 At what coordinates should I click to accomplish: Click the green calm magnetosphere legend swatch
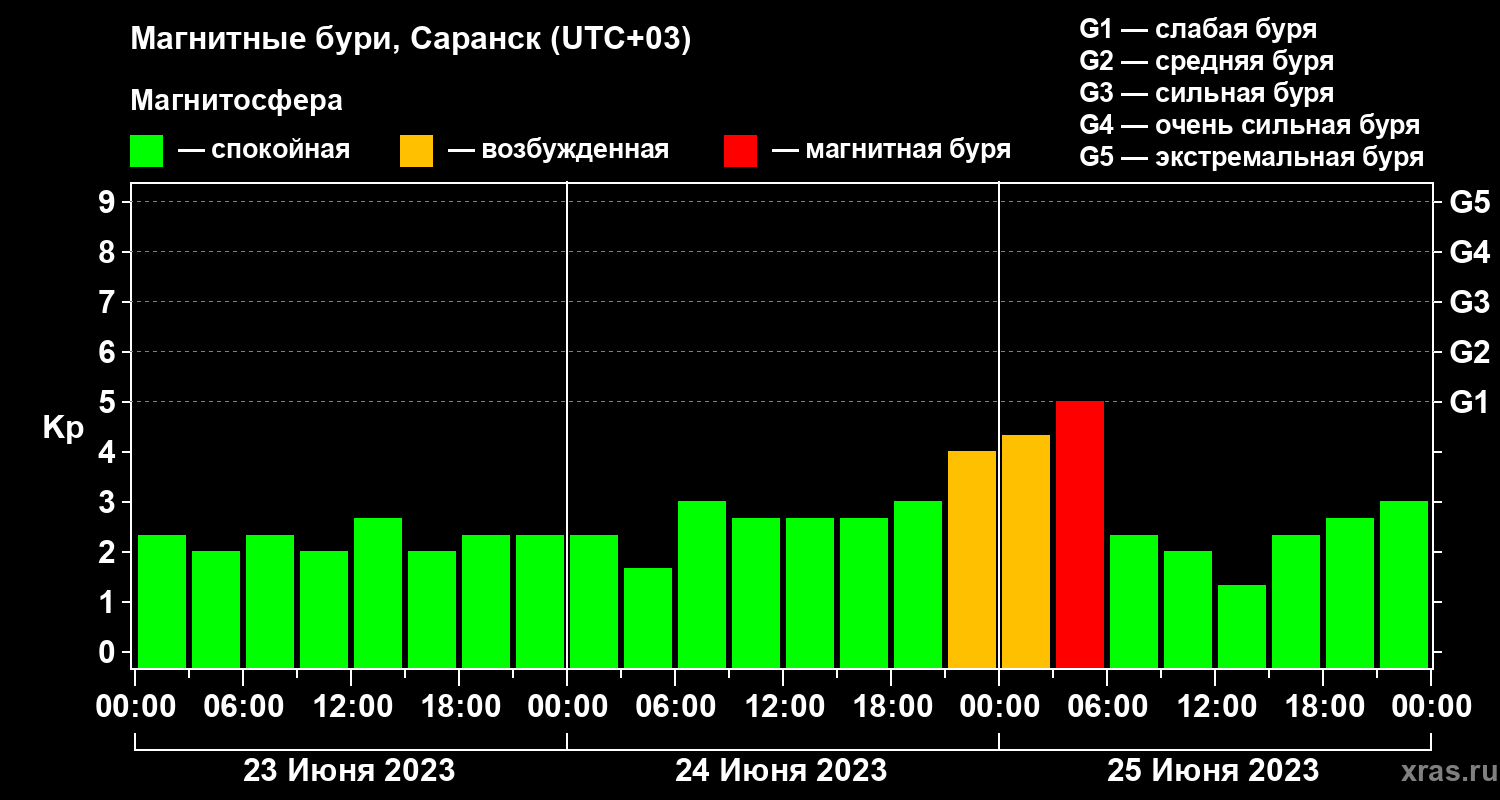(x=146, y=151)
